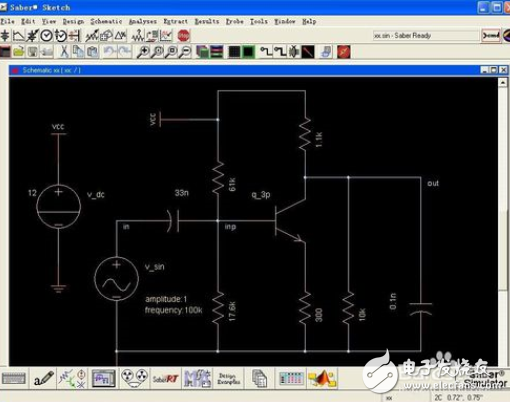Launch the SaberRT icon in the bottom bar
510x402 pixels.
(165, 379)
